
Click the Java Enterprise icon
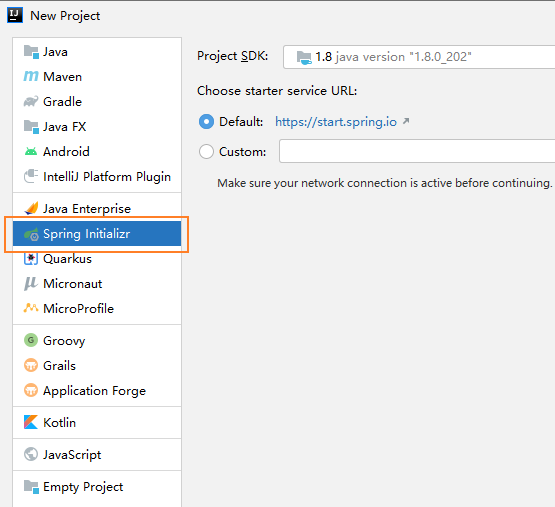click(x=31, y=208)
